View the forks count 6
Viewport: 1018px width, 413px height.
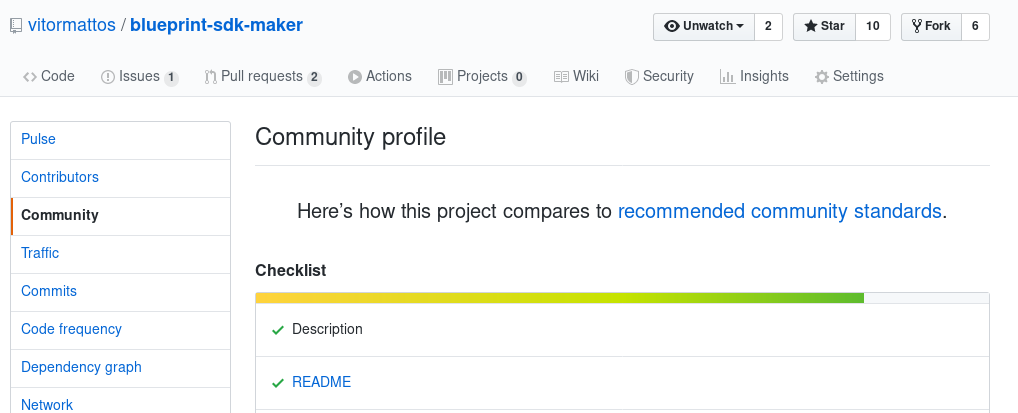[x=975, y=27]
